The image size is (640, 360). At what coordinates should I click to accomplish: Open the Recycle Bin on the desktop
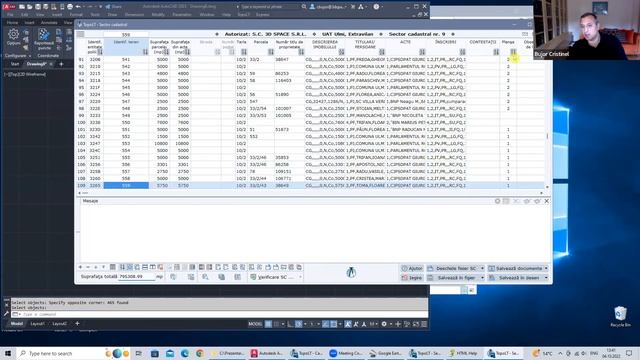tap(620, 316)
